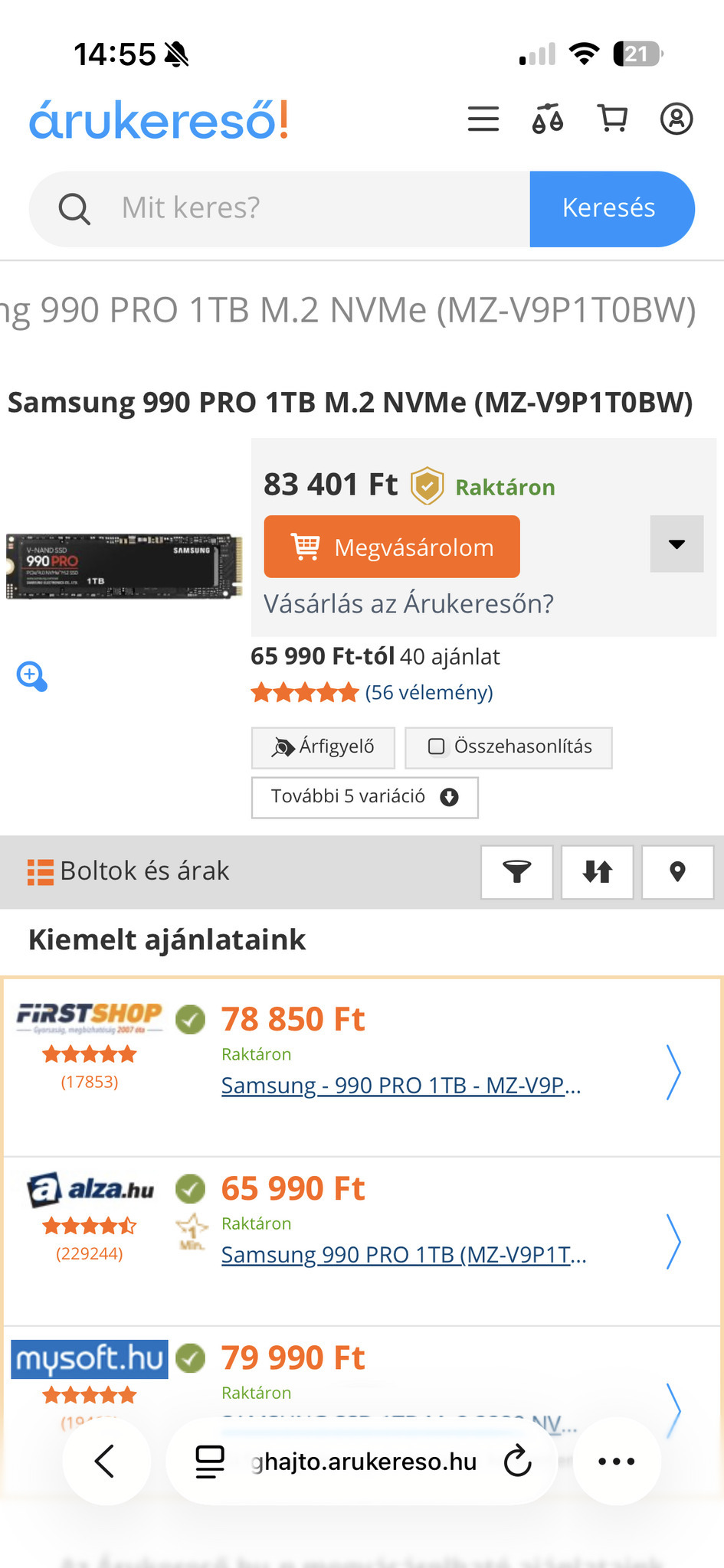
Task: Expand the További 5 variáció dropdown
Action: [365, 797]
